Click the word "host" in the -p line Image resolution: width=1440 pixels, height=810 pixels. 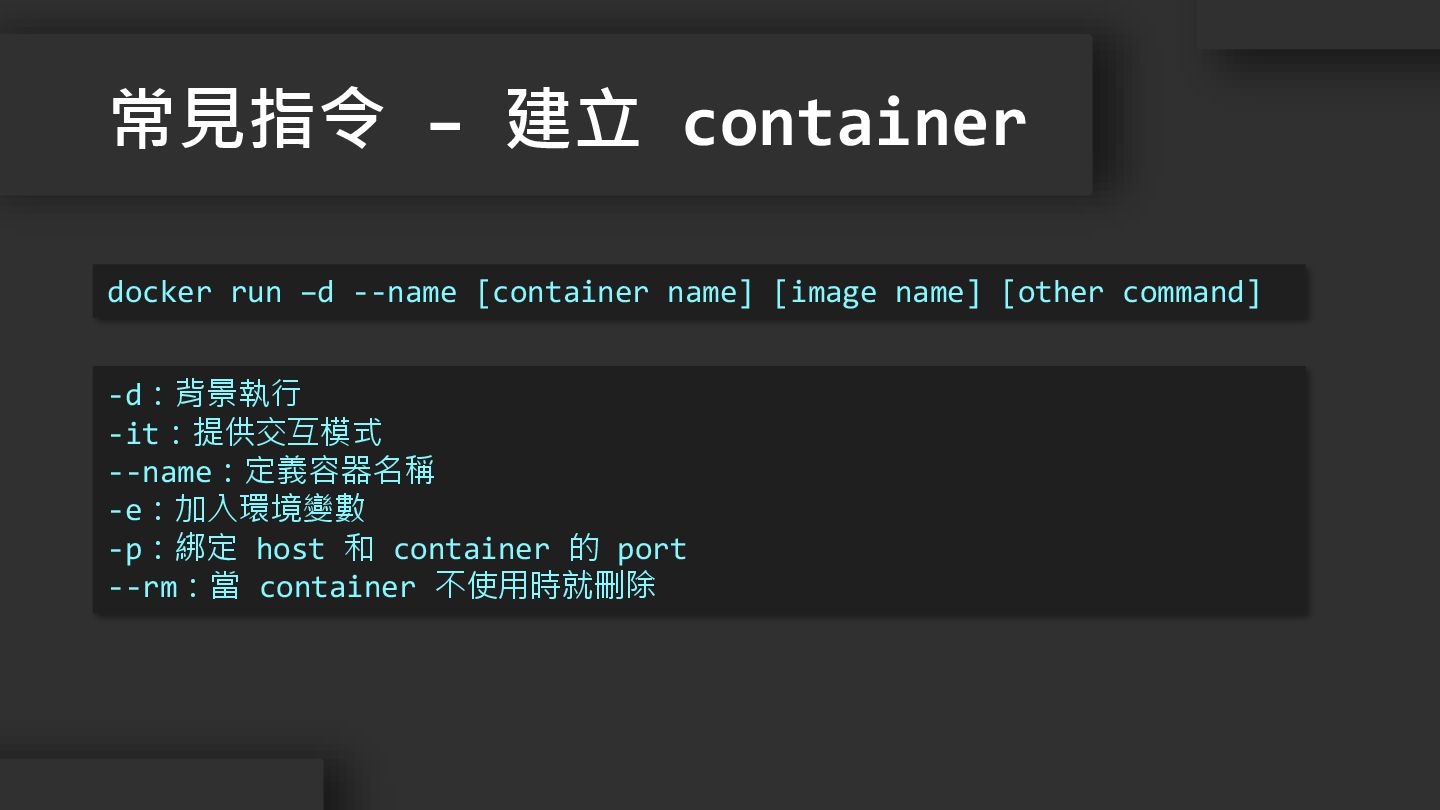[x=290, y=548]
